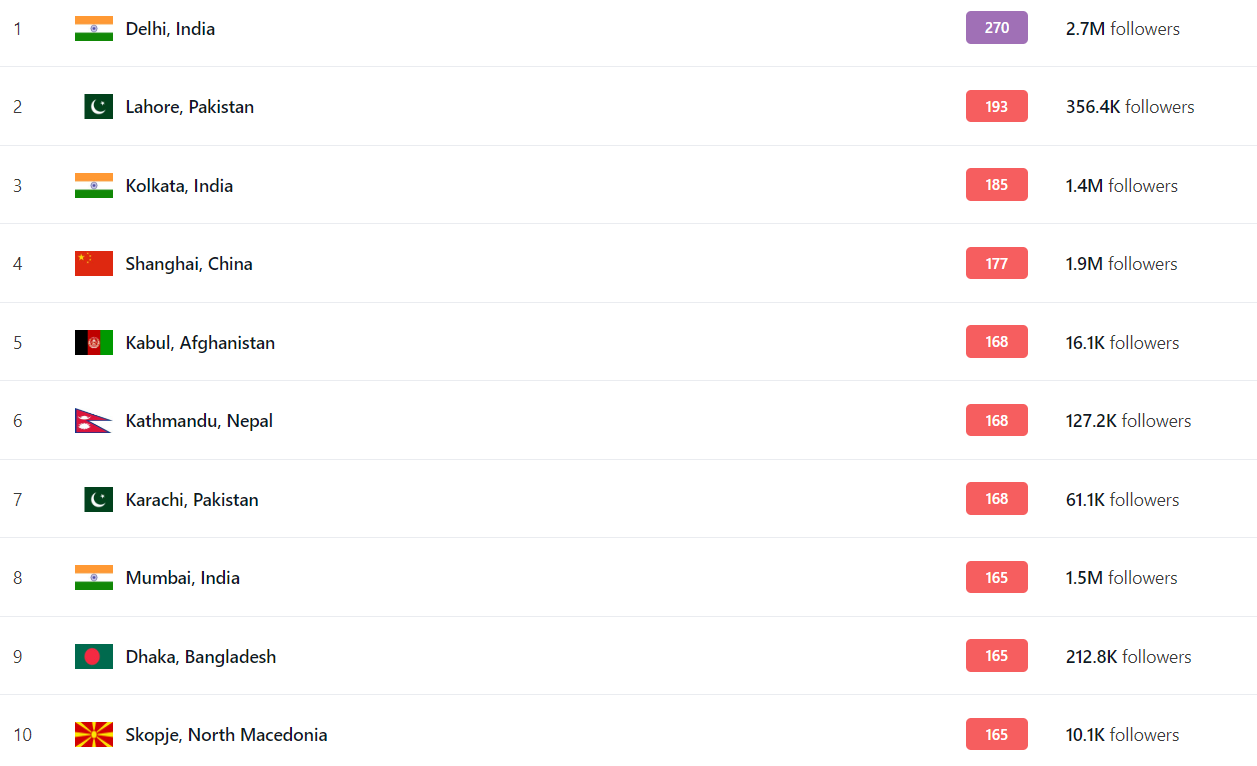Click the 212.8K followers for Dhaka
The image size is (1257, 766).
click(x=1129, y=657)
